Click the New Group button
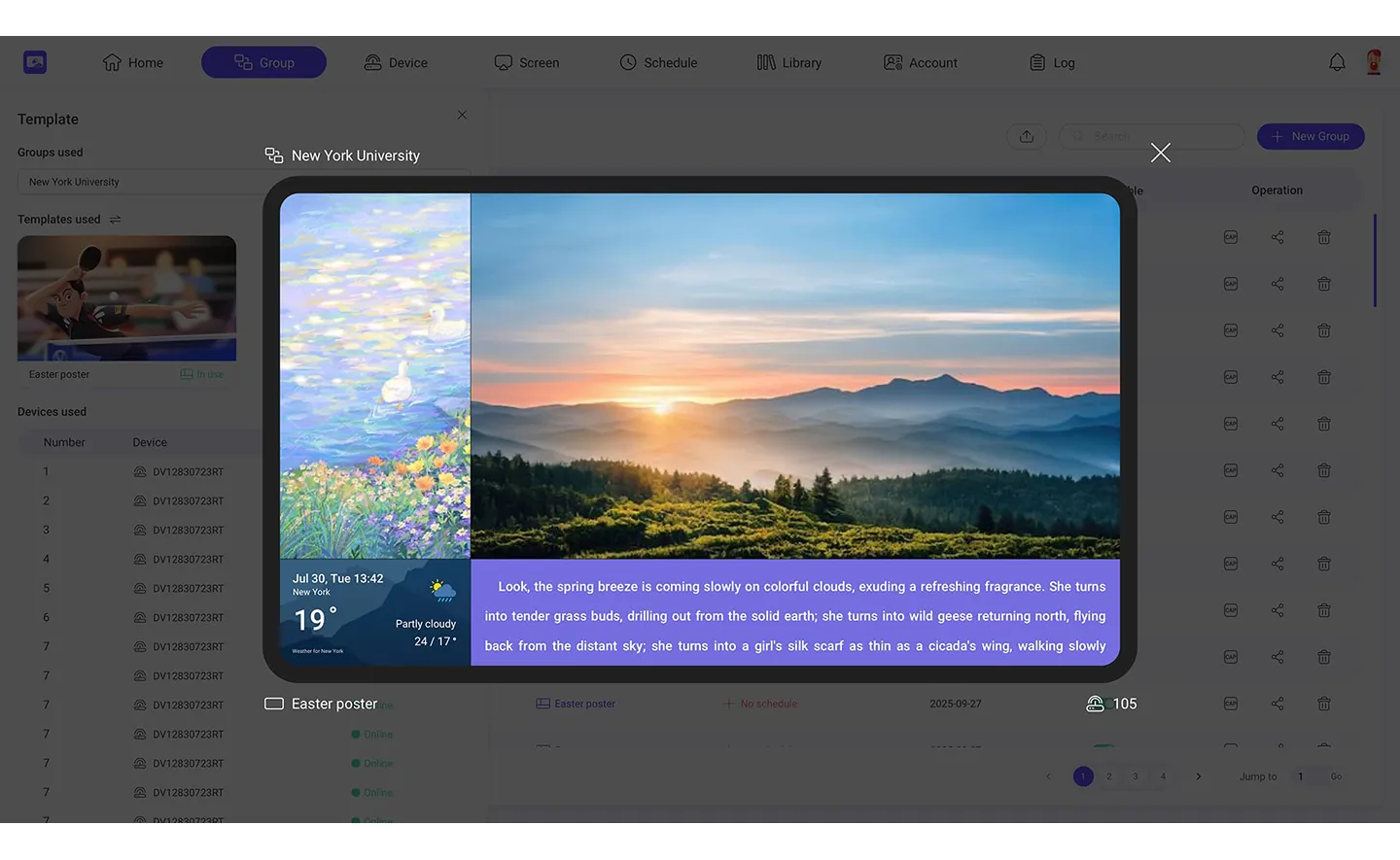The image size is (1400, 860). (1310, 137)
